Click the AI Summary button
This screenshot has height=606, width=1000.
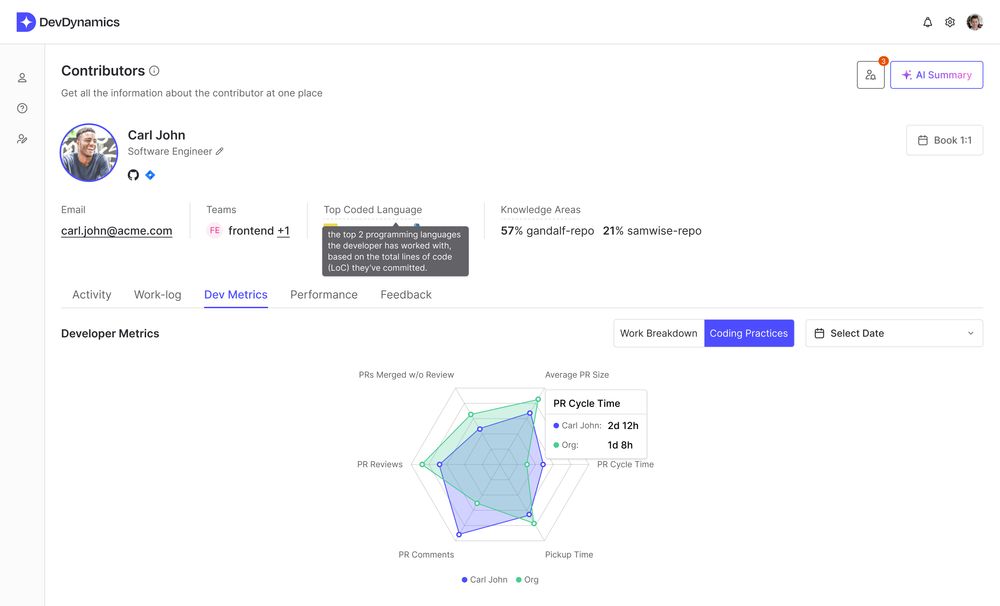936,74
